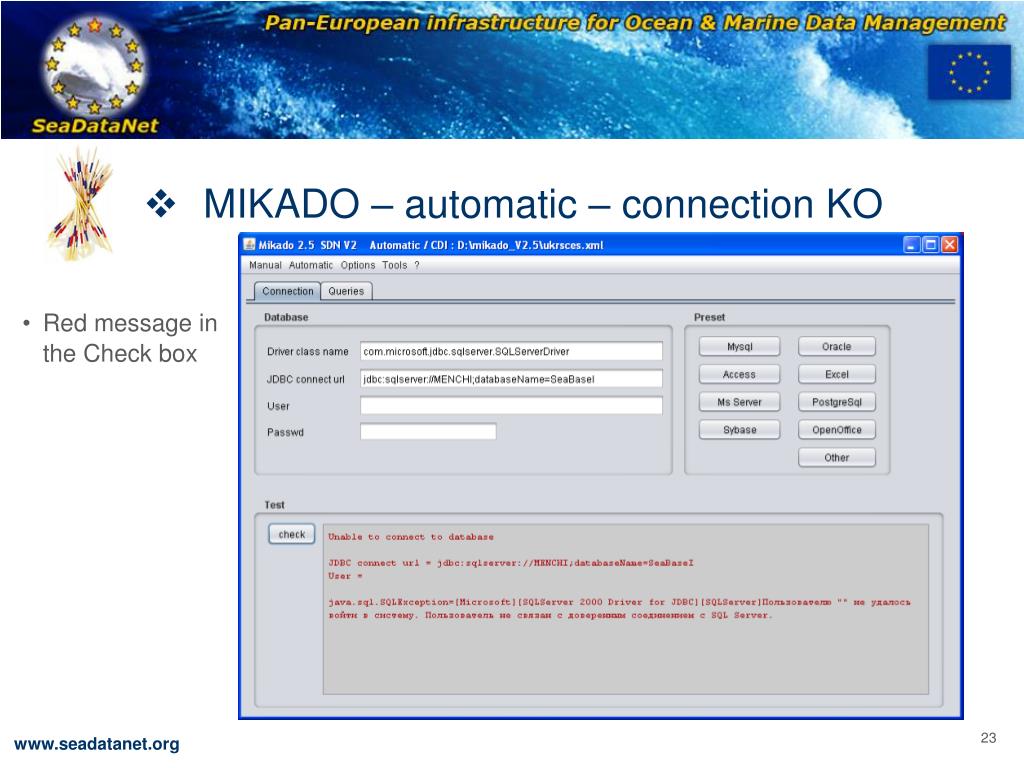This screenshot has width=1024, height=768.
Task: Focus the Passwd input field
Action: tap(428, 432)
